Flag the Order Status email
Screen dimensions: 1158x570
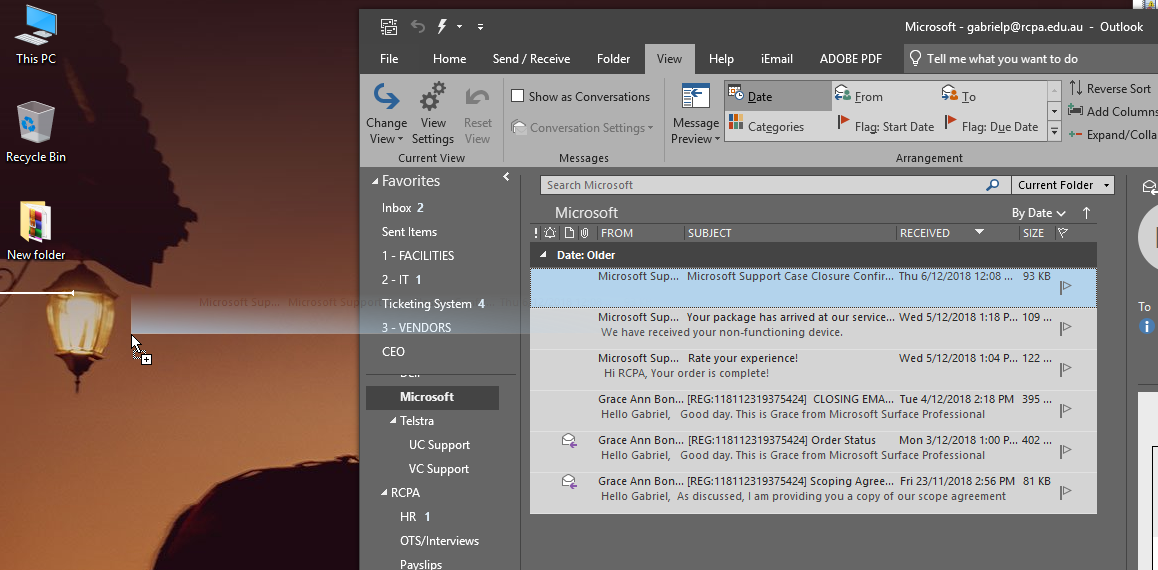[1066, 450]
